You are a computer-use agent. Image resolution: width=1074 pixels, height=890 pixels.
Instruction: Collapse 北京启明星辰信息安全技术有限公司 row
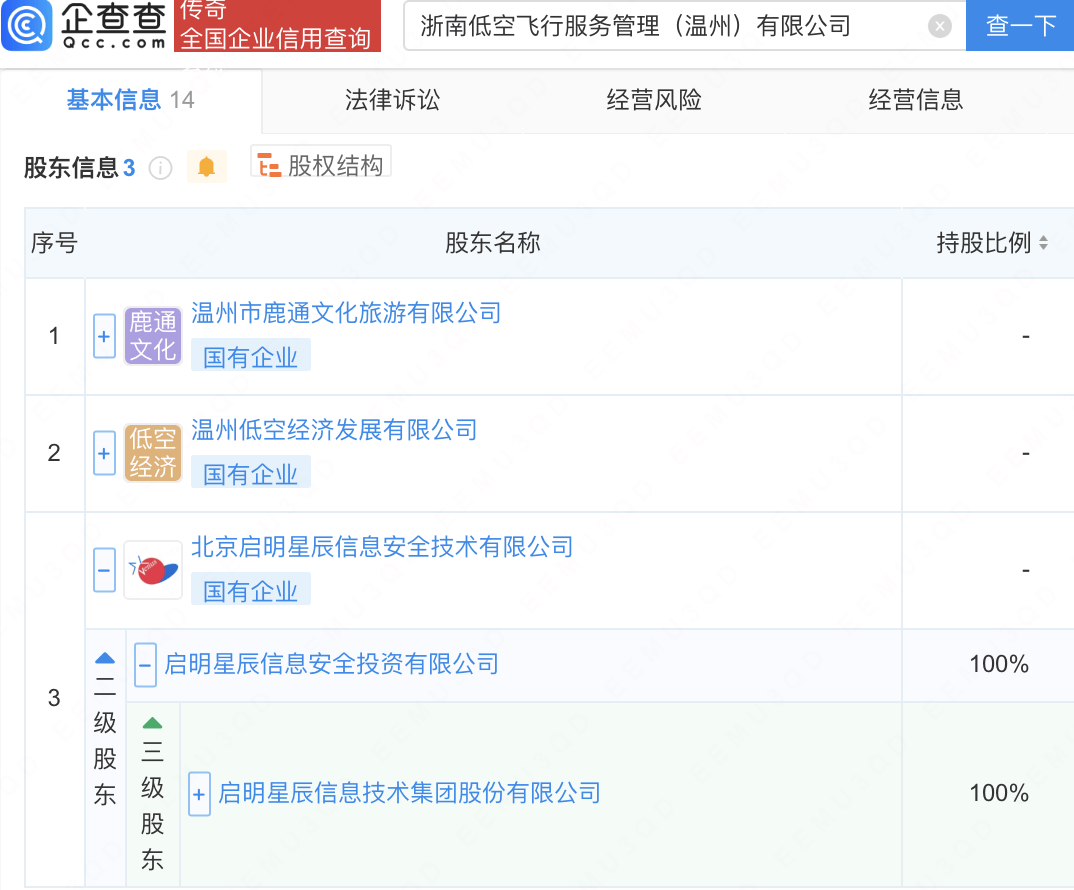pyautogui.click(x=104, y=570)
